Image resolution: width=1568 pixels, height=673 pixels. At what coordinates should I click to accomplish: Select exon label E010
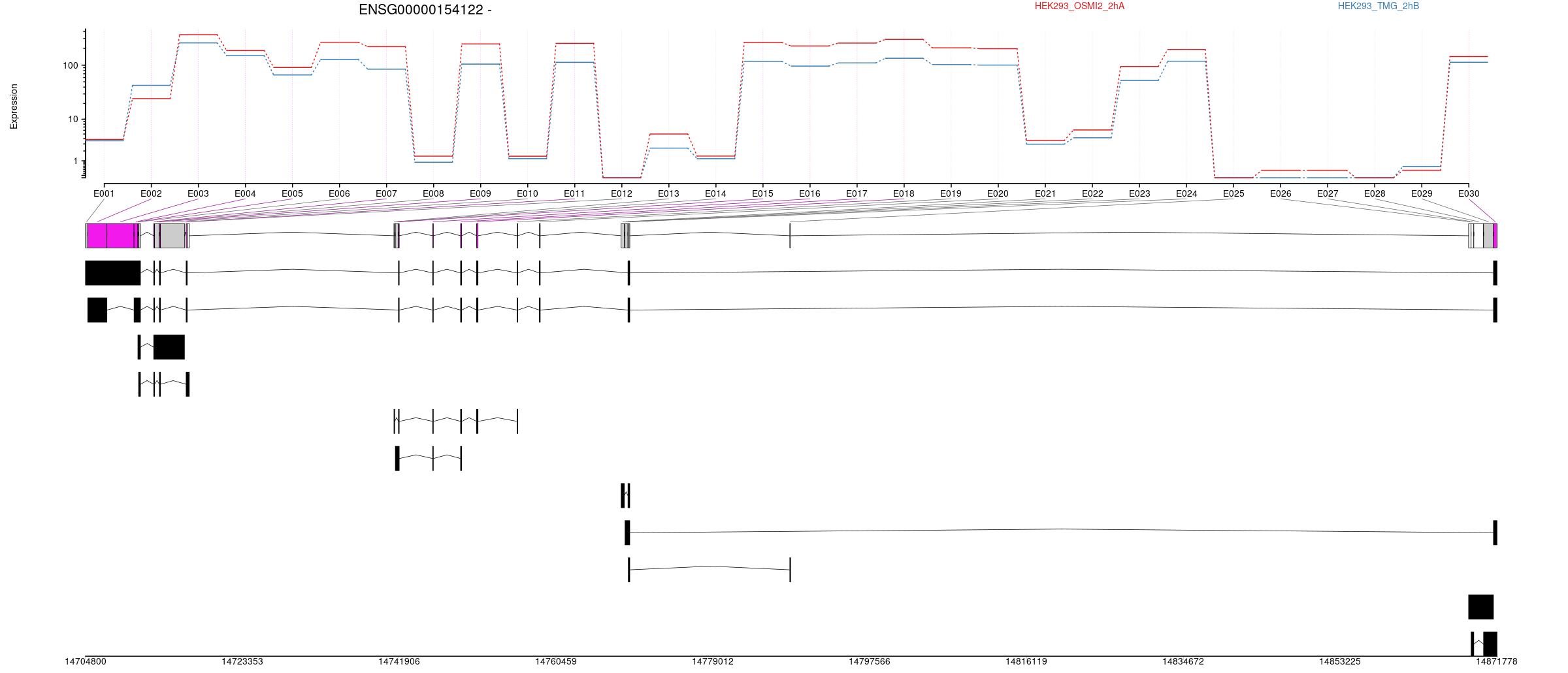(x=527, y=193)
